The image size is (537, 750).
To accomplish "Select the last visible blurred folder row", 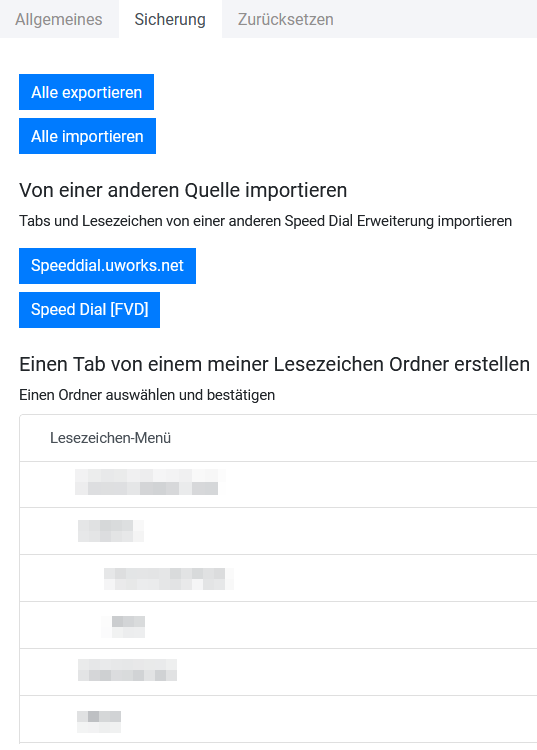I will pyautogui.click(x=278, y=718).
